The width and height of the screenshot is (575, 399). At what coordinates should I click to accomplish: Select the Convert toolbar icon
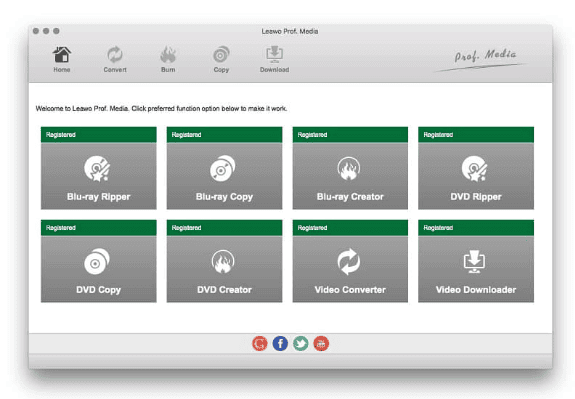[115, 59]
